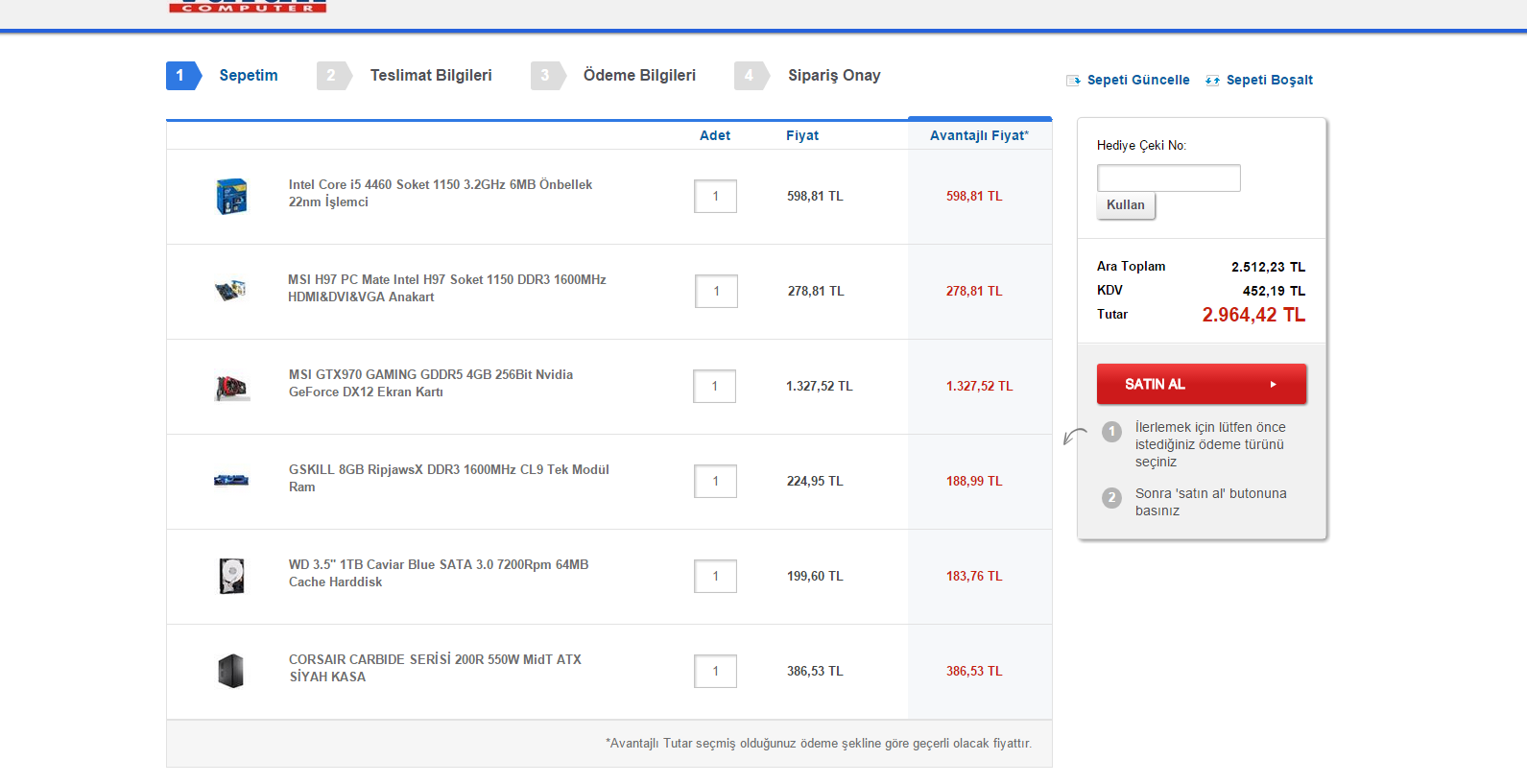Open Corsair Carbide case thumbnail
The image size is (1527, 784).
230,671
